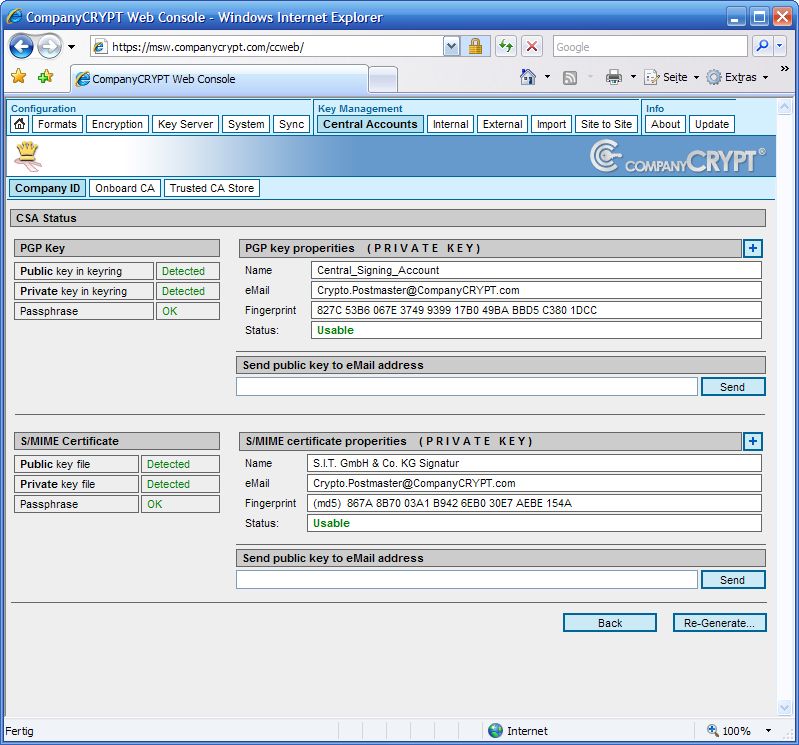The height and width of the screenshot is (745, 799).
Task: Click the Stop loading red X icon
Action: click(x=531, y=47)
